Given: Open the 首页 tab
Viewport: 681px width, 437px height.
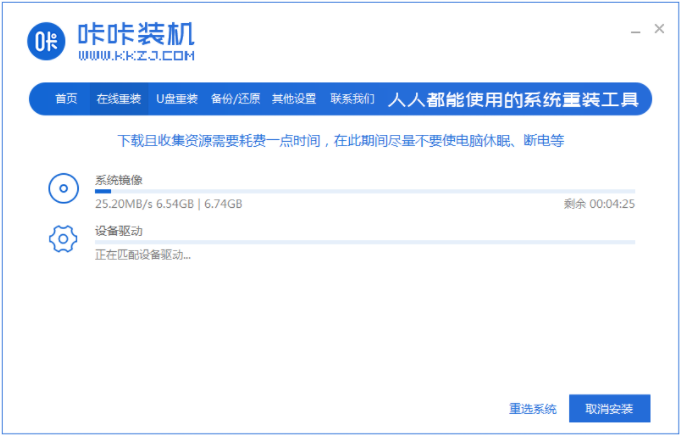Looking at the screenshot, I should point(66,99).
